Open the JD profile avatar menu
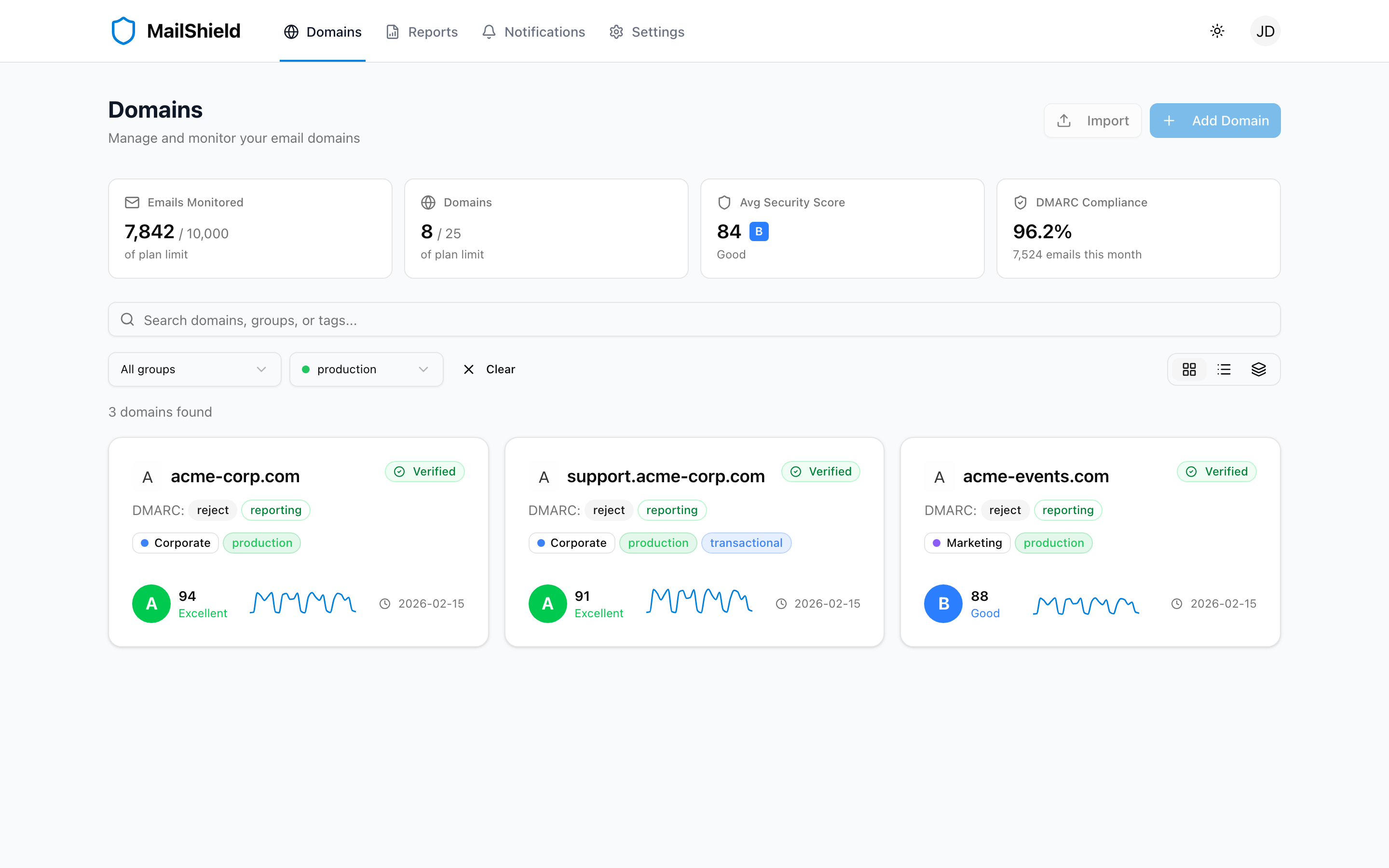Viewport: 1389px width, 868px height. pyautogui.click(x=1266, y=30)
